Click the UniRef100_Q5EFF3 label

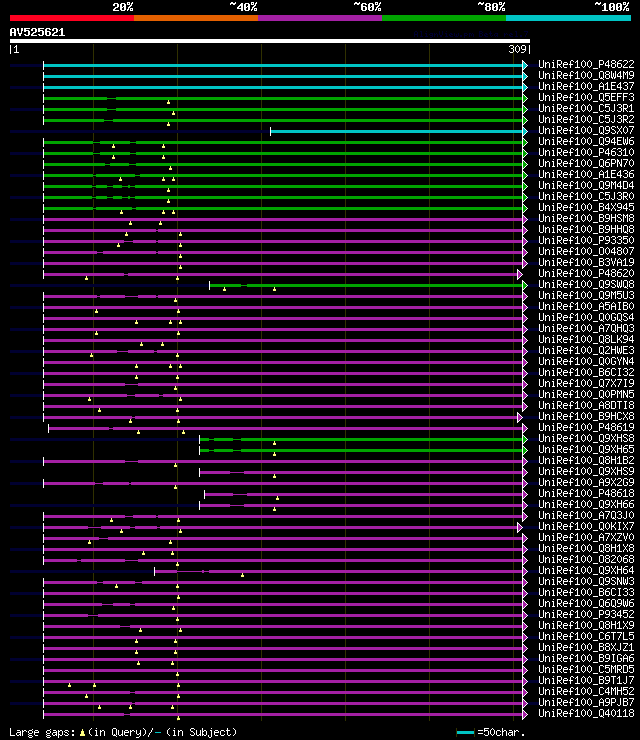point(586,97)
